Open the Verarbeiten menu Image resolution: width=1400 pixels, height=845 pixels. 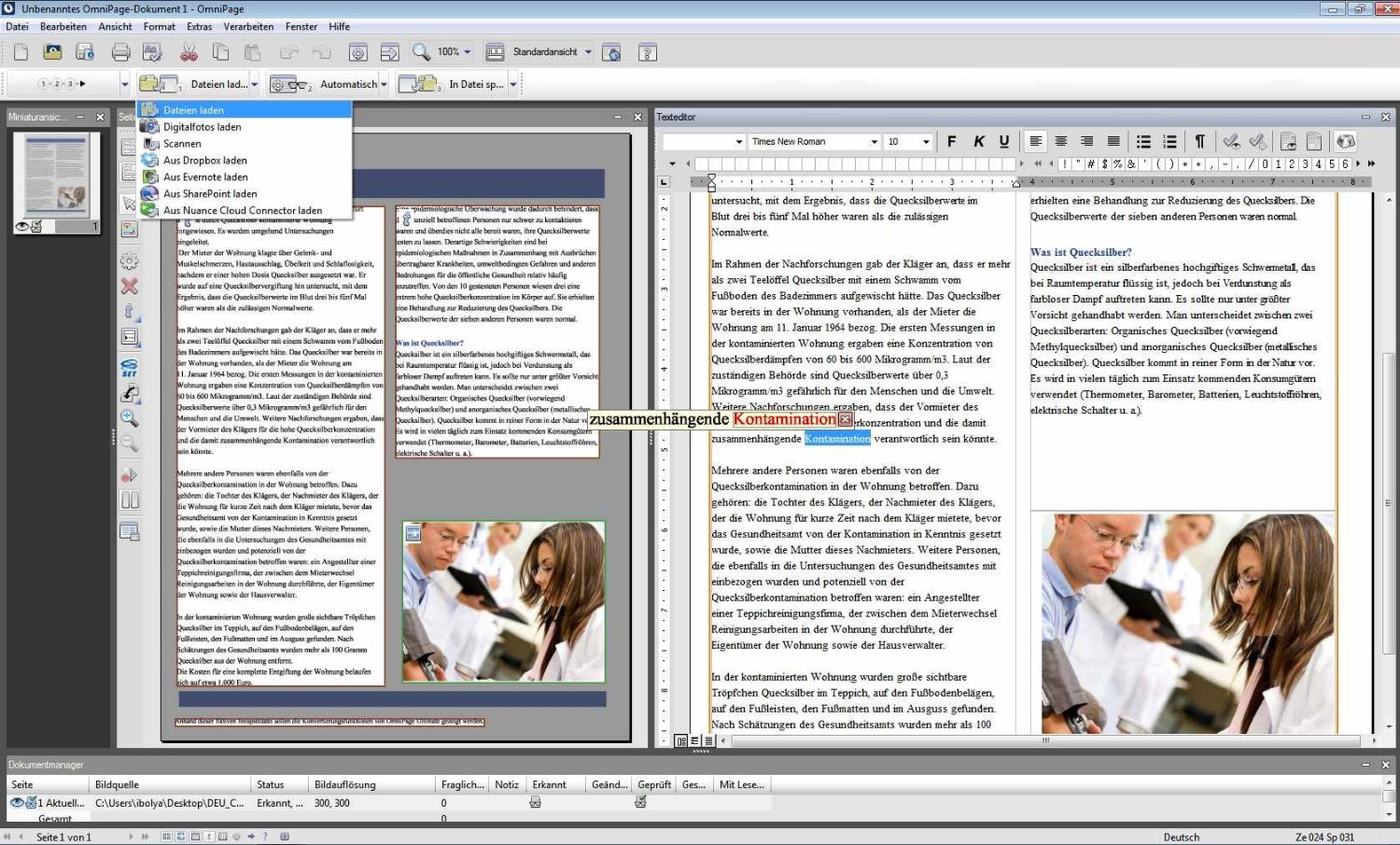[x=248, y=27]
